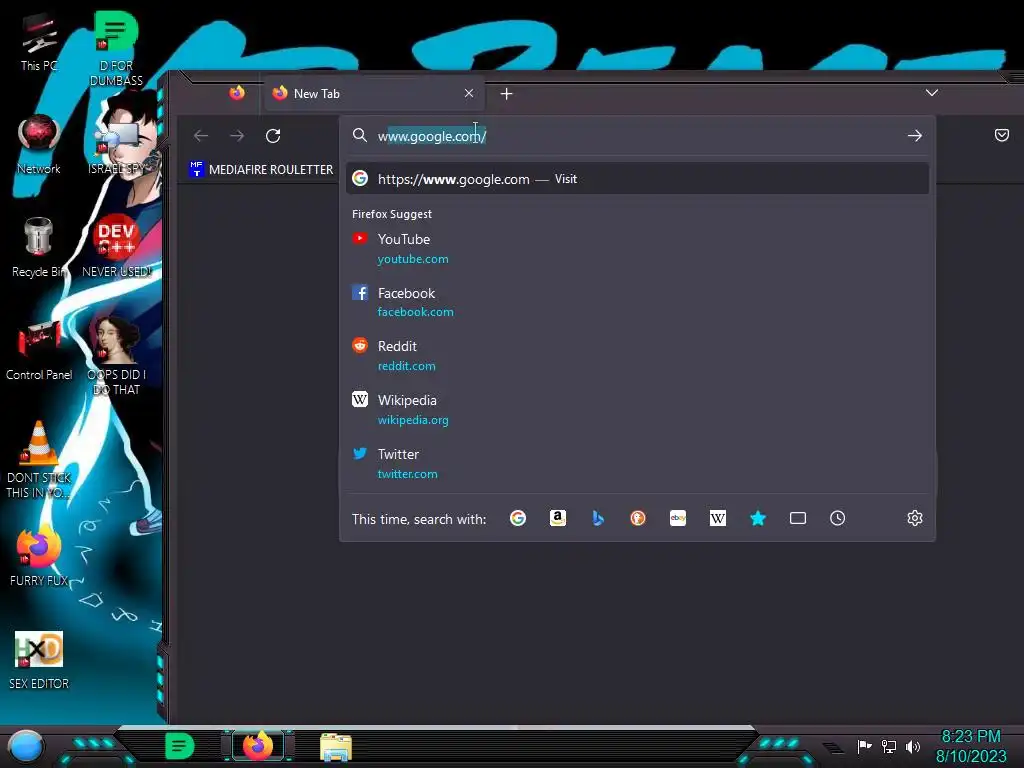Select D FOR DUMBASS desktop icon
1024x768 pixels.
tap(116, 49)
